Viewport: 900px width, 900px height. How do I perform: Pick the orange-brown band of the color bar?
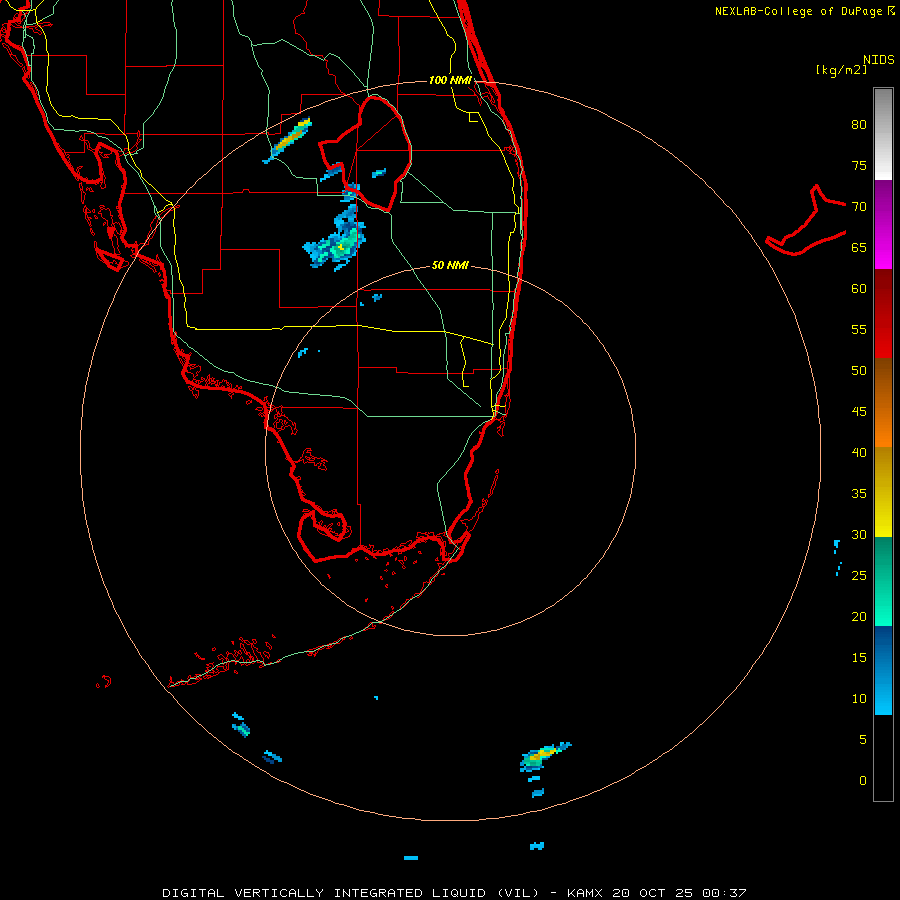883,402
